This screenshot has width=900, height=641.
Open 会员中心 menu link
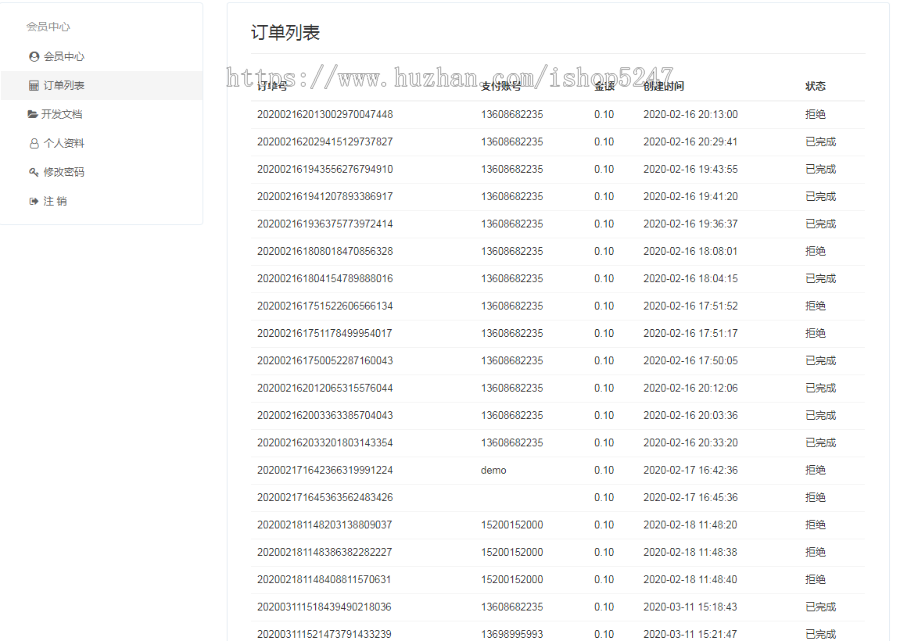point(64,56)
